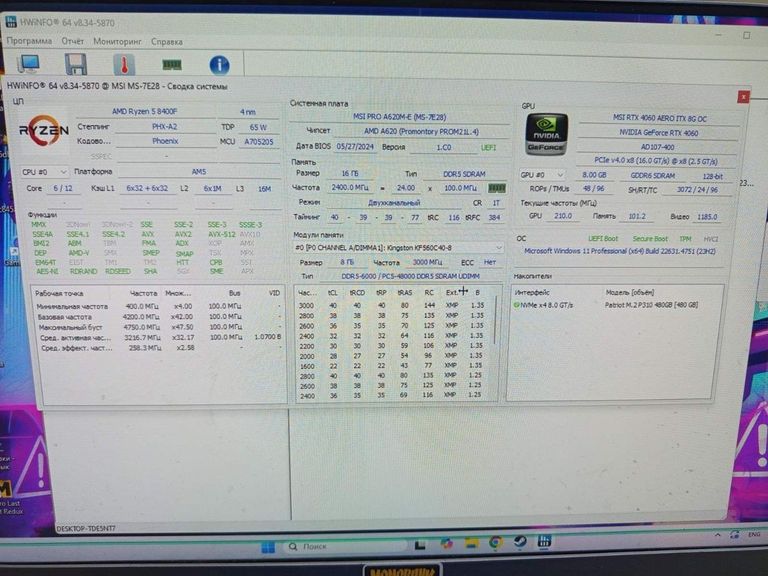The height and width of the screenshot is (576, 768).
Task: Click the MSI RTX 4060 AERO ITX field
Action: (x=659, y=118)
